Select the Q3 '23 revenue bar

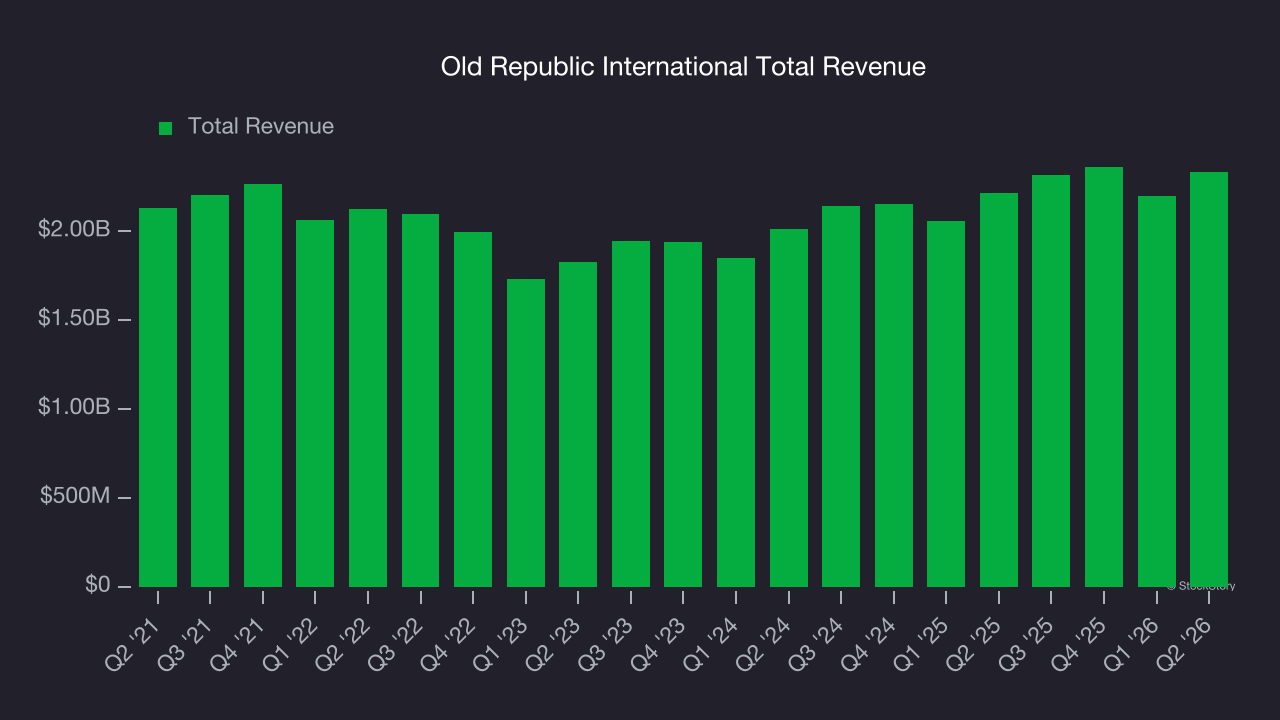point(631,414)
